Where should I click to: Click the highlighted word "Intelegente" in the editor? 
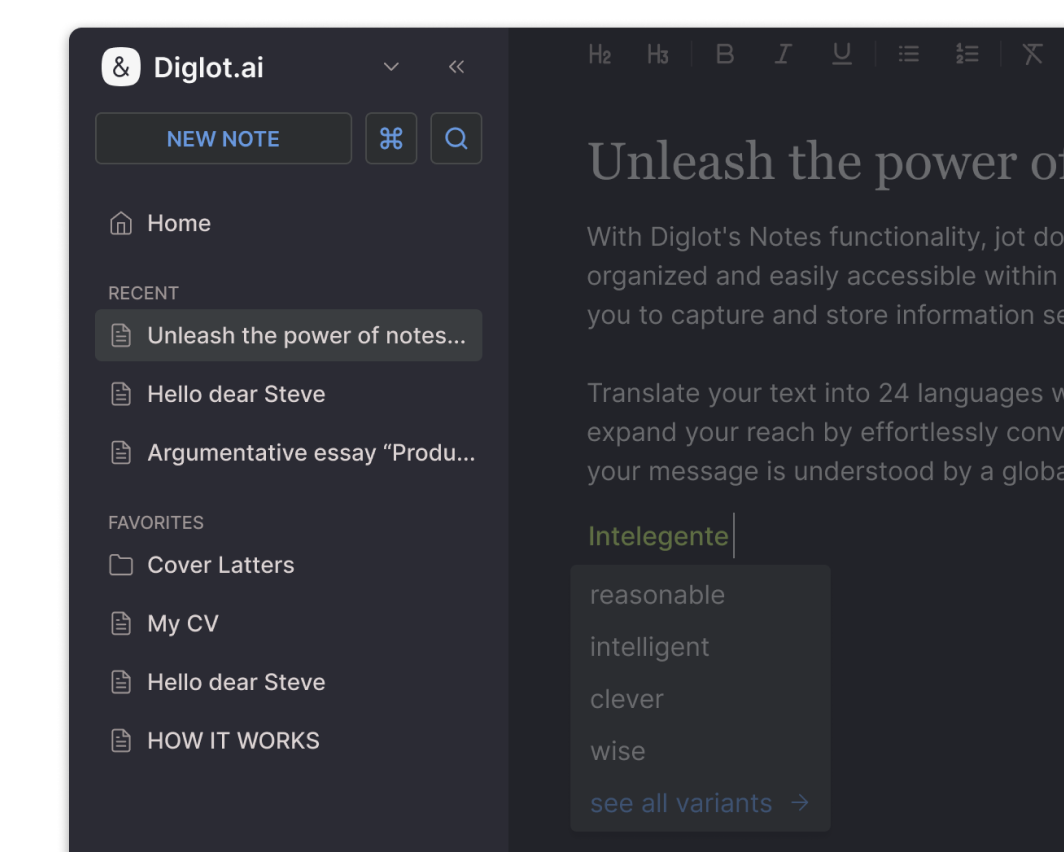657,536
